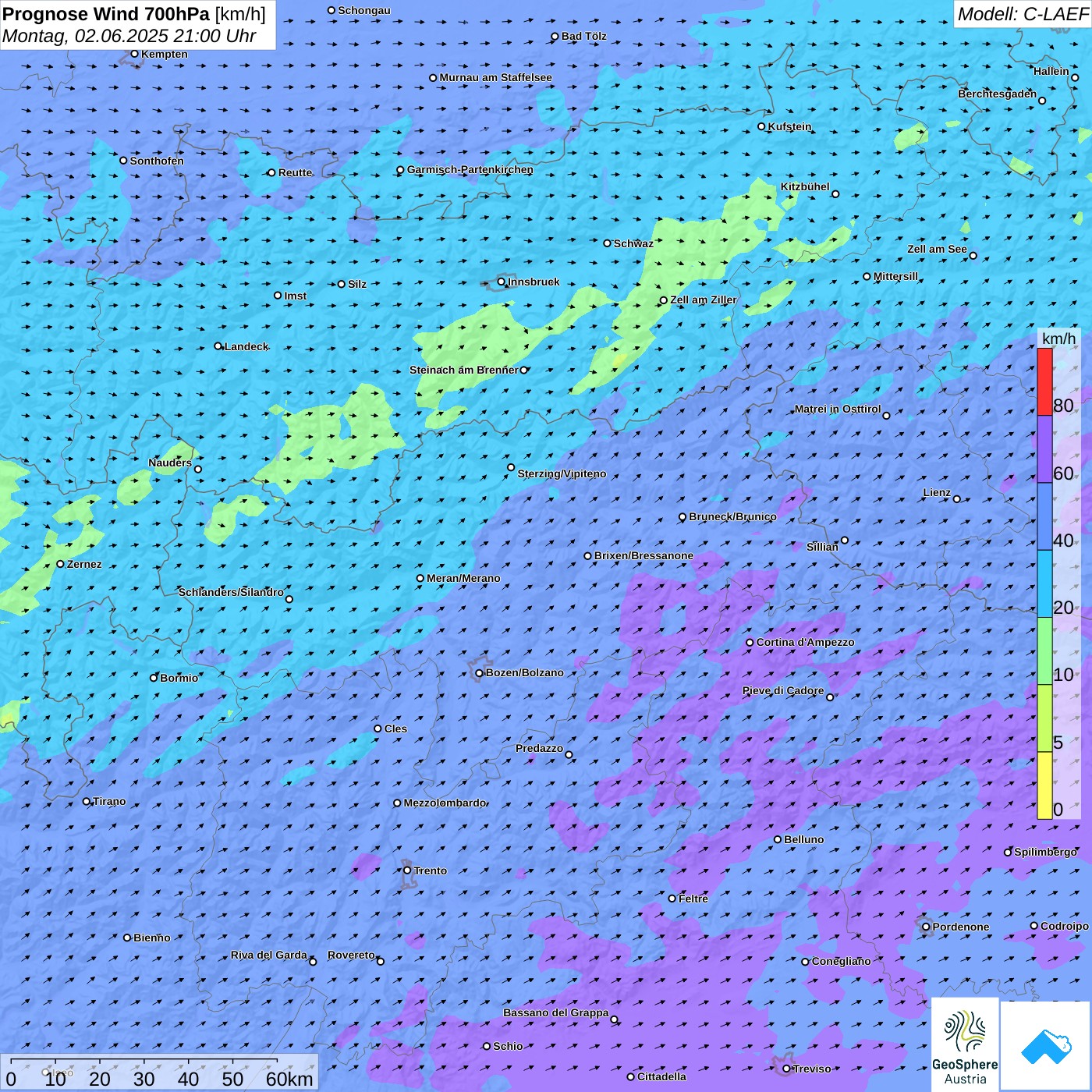
Task: Click the yellow 0-5 km/h legend color
Action: 1044,785
